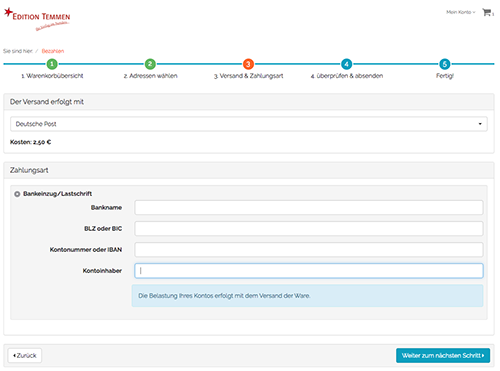Expand the Mein Konto menu

coord(461,12)
